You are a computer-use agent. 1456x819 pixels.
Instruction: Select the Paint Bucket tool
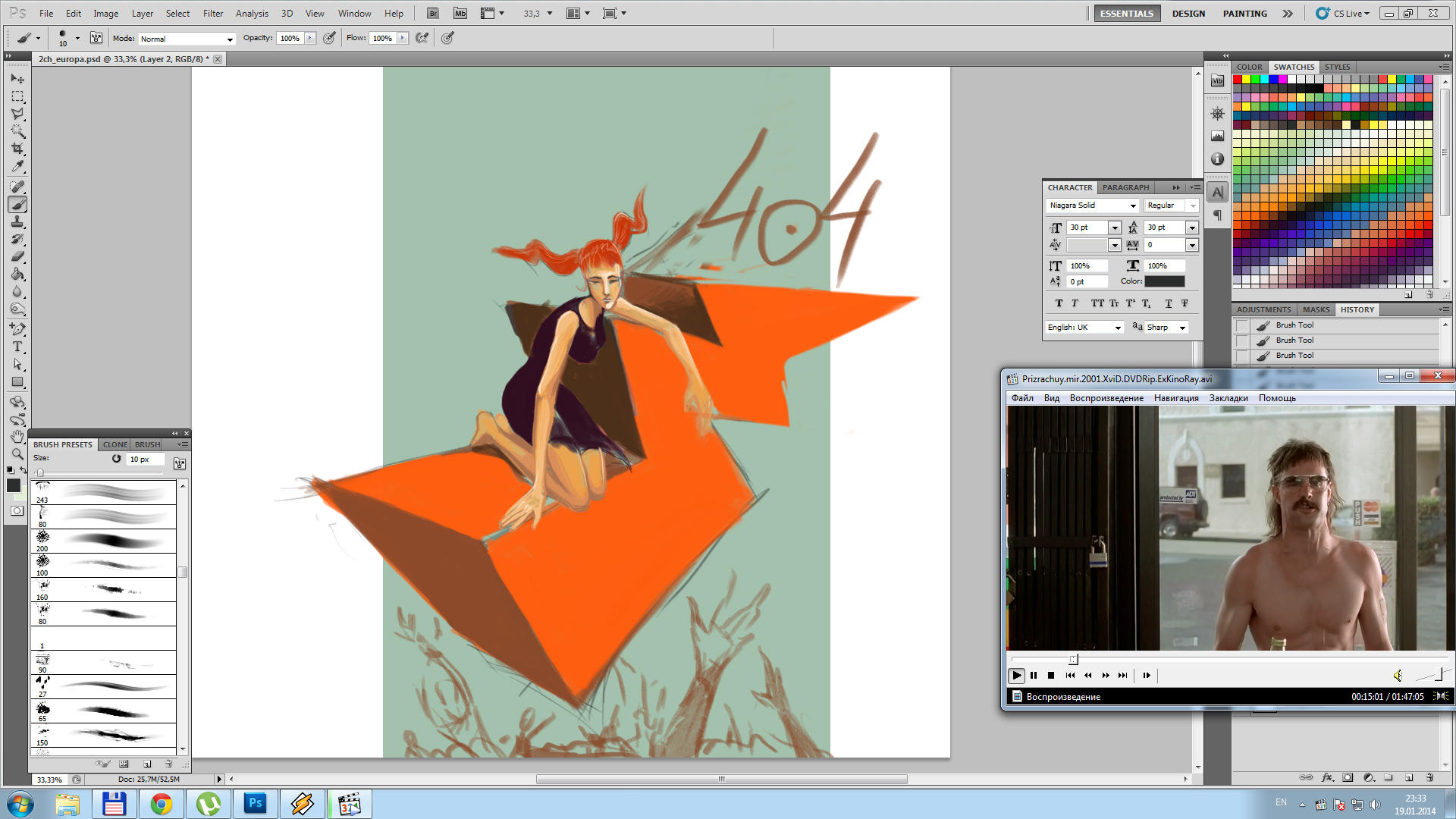click(x=17, y=274)
